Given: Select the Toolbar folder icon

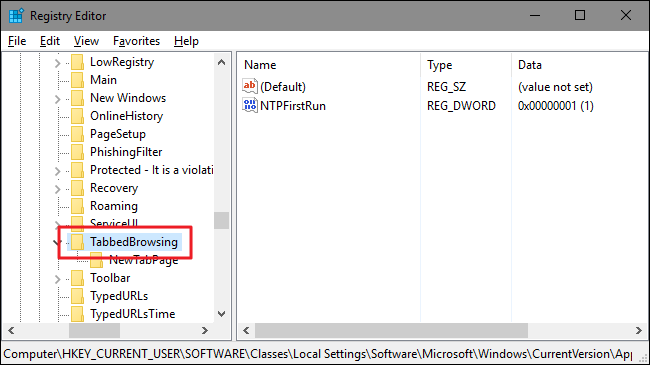Looking at the screenshot, I should coord(77,278).
